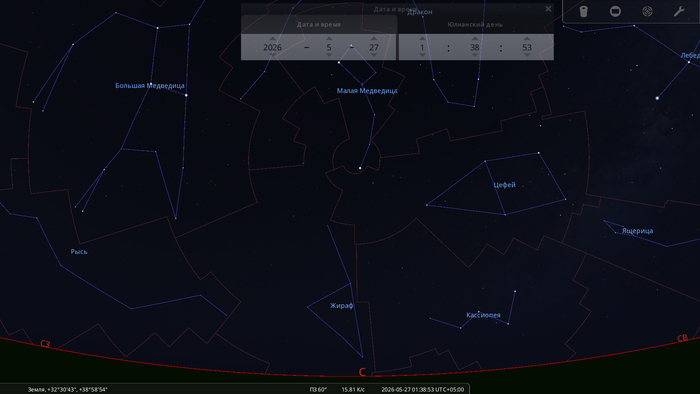
Task: Close the Дата и время dialog
Action: click(548, 9)
